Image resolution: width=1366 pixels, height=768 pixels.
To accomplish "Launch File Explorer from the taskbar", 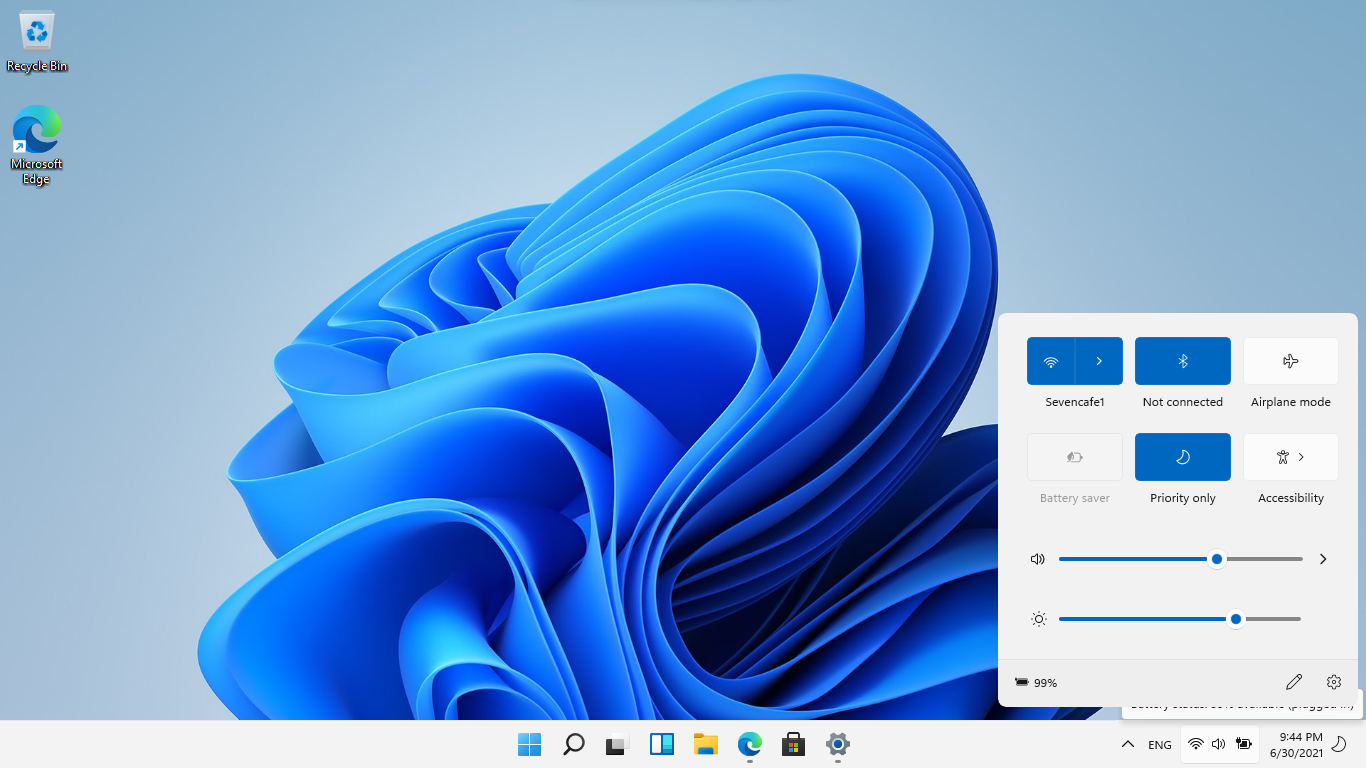I will tap(706, 744).
